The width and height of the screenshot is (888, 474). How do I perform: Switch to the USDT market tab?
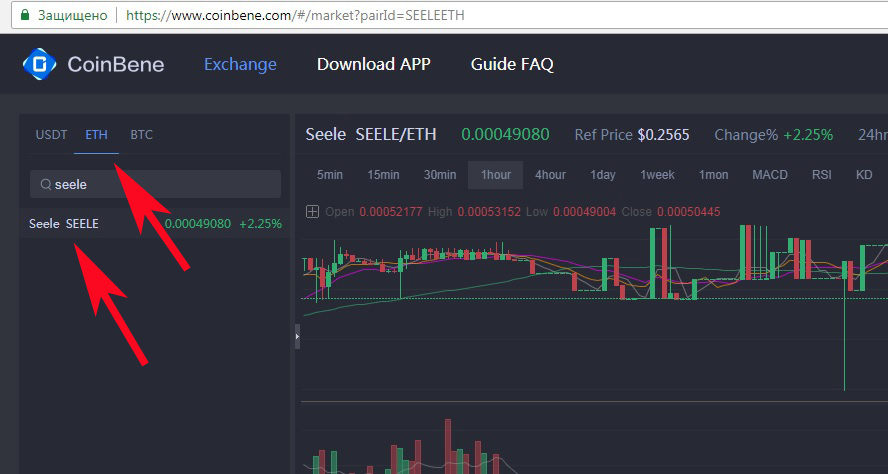click(x=51, y=135)
